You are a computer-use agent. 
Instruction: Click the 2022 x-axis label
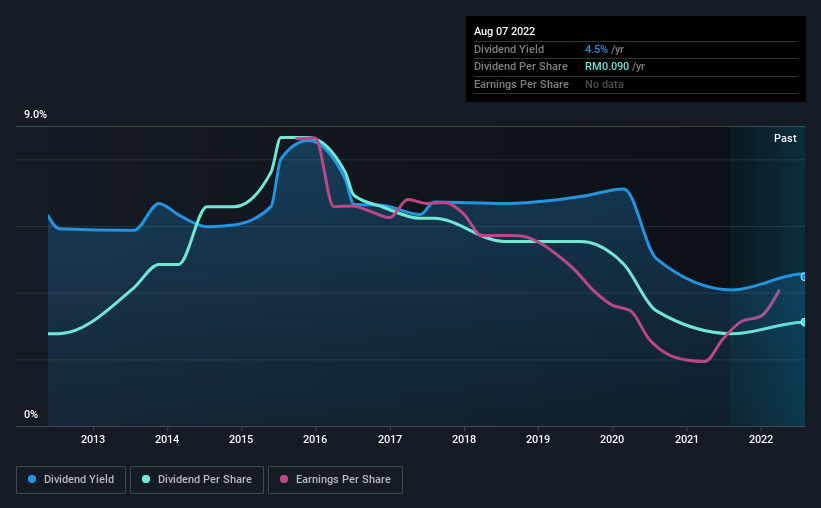[761, 439]
